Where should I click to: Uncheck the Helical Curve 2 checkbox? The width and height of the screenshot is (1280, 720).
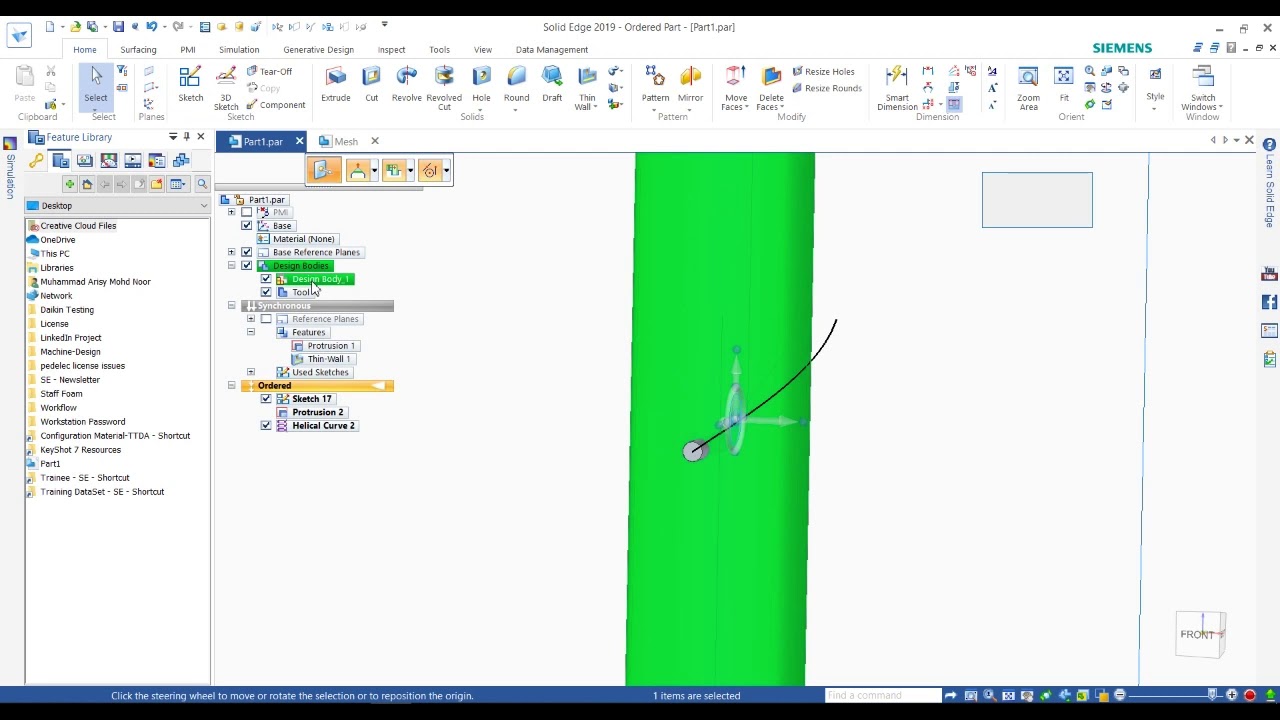coord(266,426)
